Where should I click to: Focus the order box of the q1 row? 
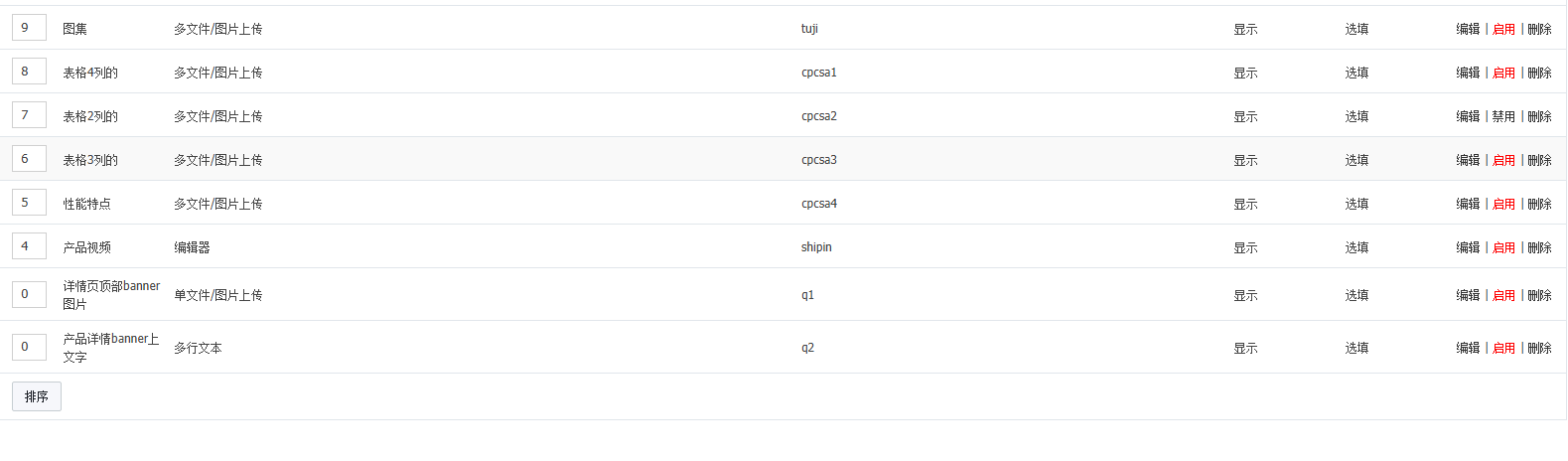[x=29, y=294]
